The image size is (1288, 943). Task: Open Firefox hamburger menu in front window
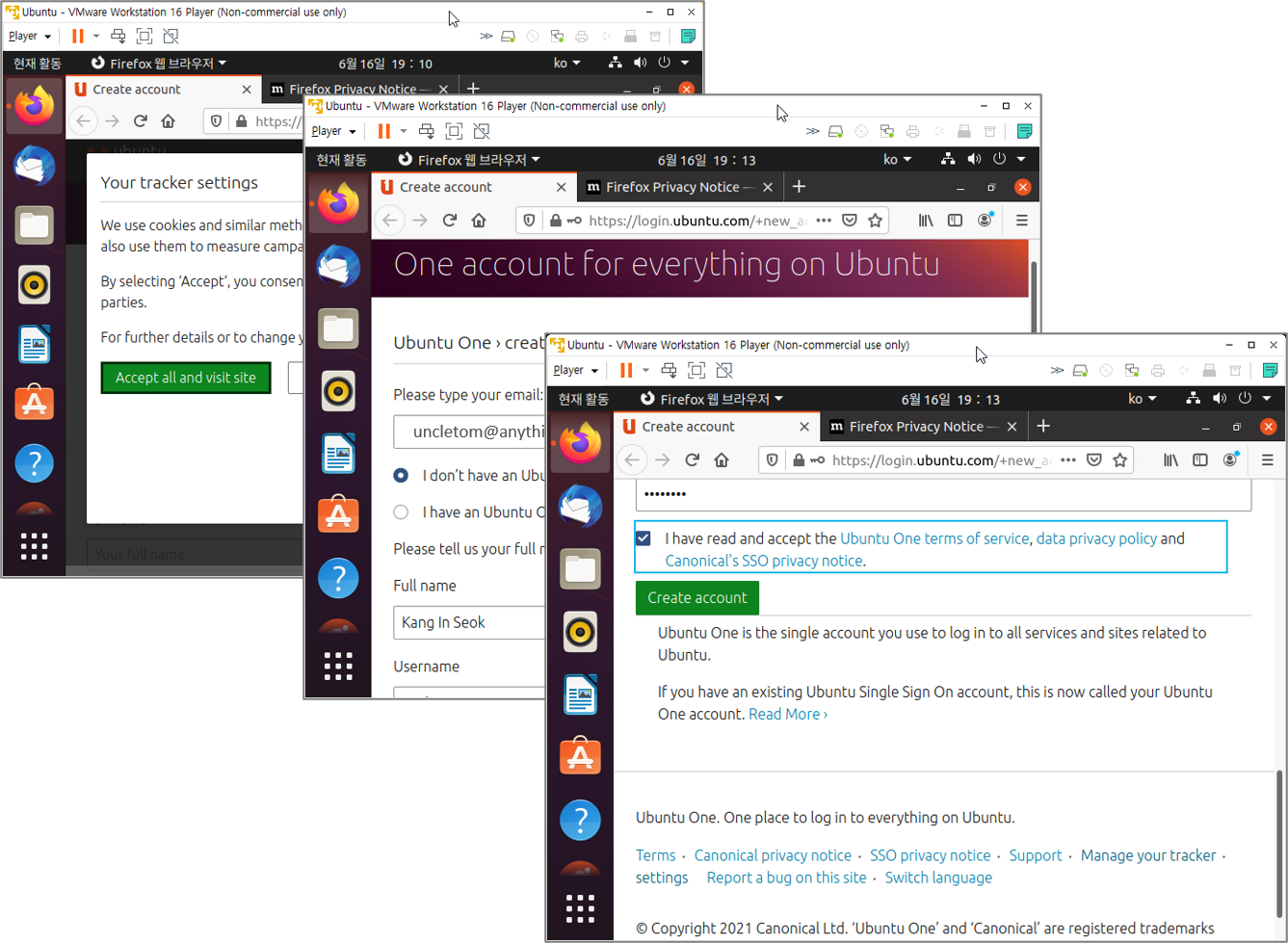1268,460
